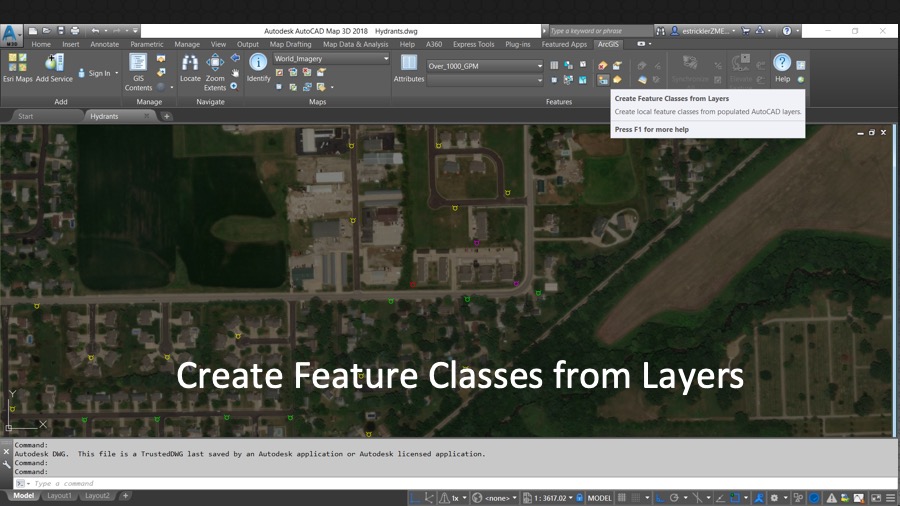Toggle ortho mode in status bar
Screen dimensions: 900x506
pyautogui.click(x=660, y=498)
